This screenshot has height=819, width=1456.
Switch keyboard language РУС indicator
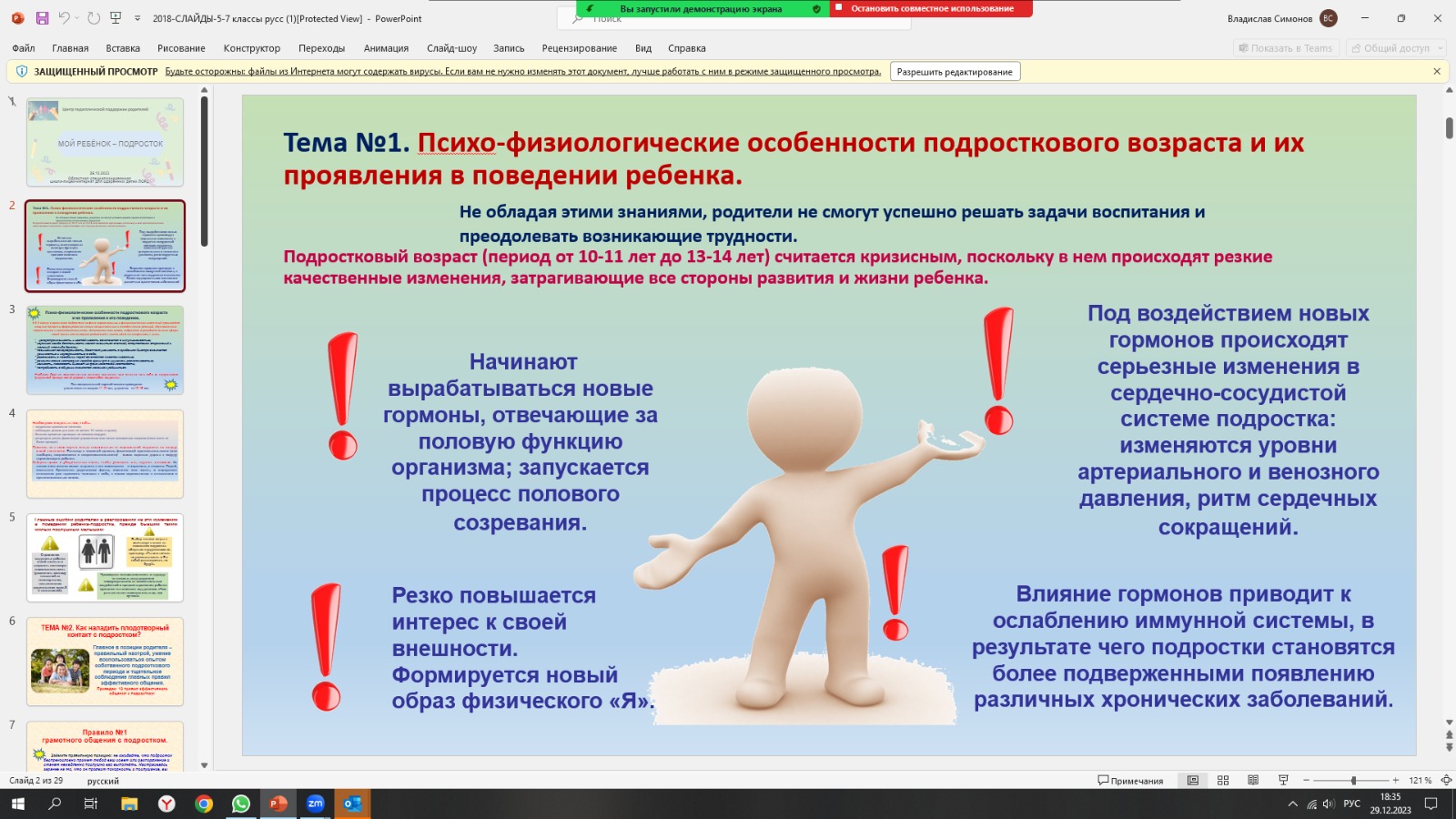[1351, 804]
